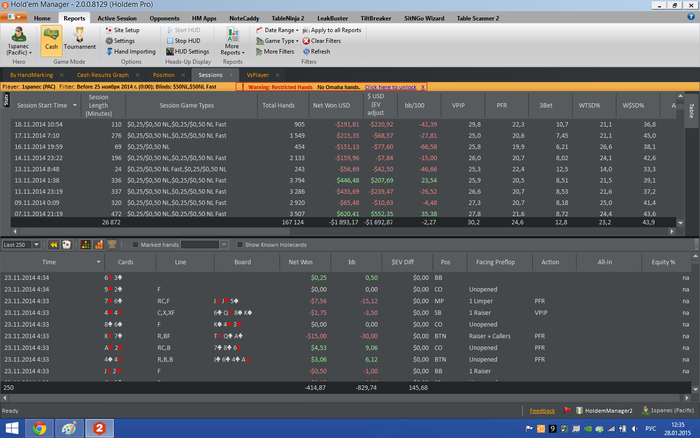Select the hand with -$15,00 net won
The height and width of the screenshot is (438, 700).
[346, 336]
